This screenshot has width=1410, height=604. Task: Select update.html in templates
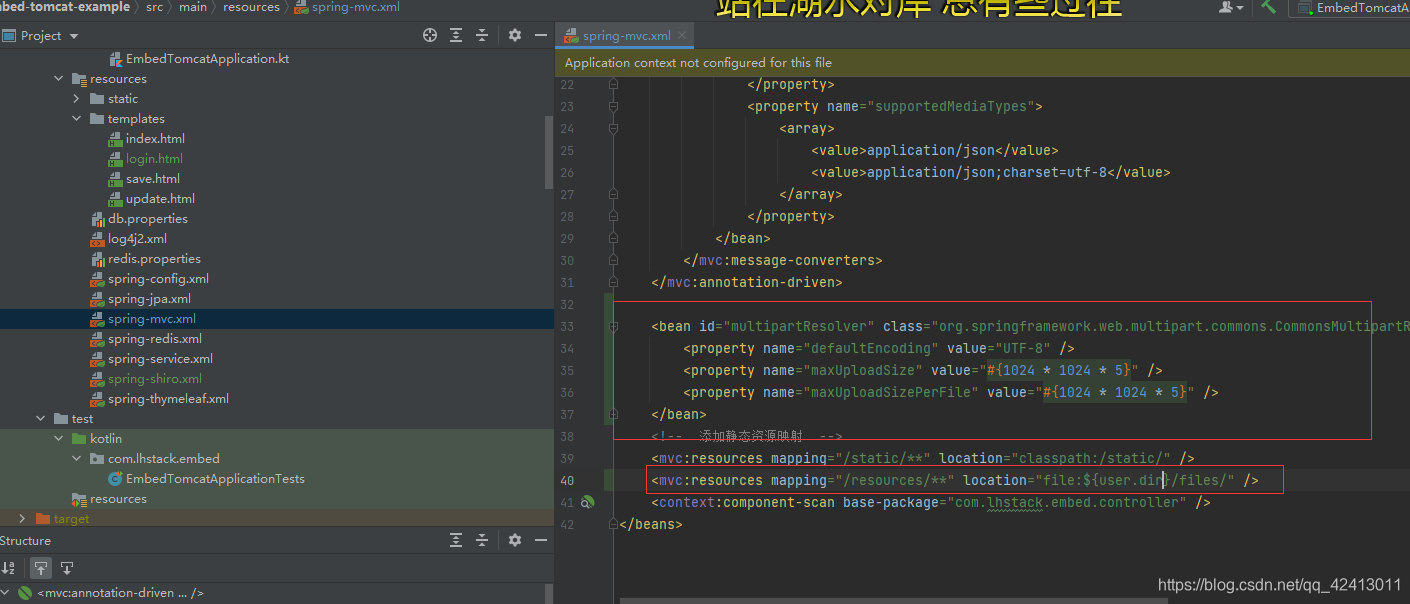click(x=160, y=199)
